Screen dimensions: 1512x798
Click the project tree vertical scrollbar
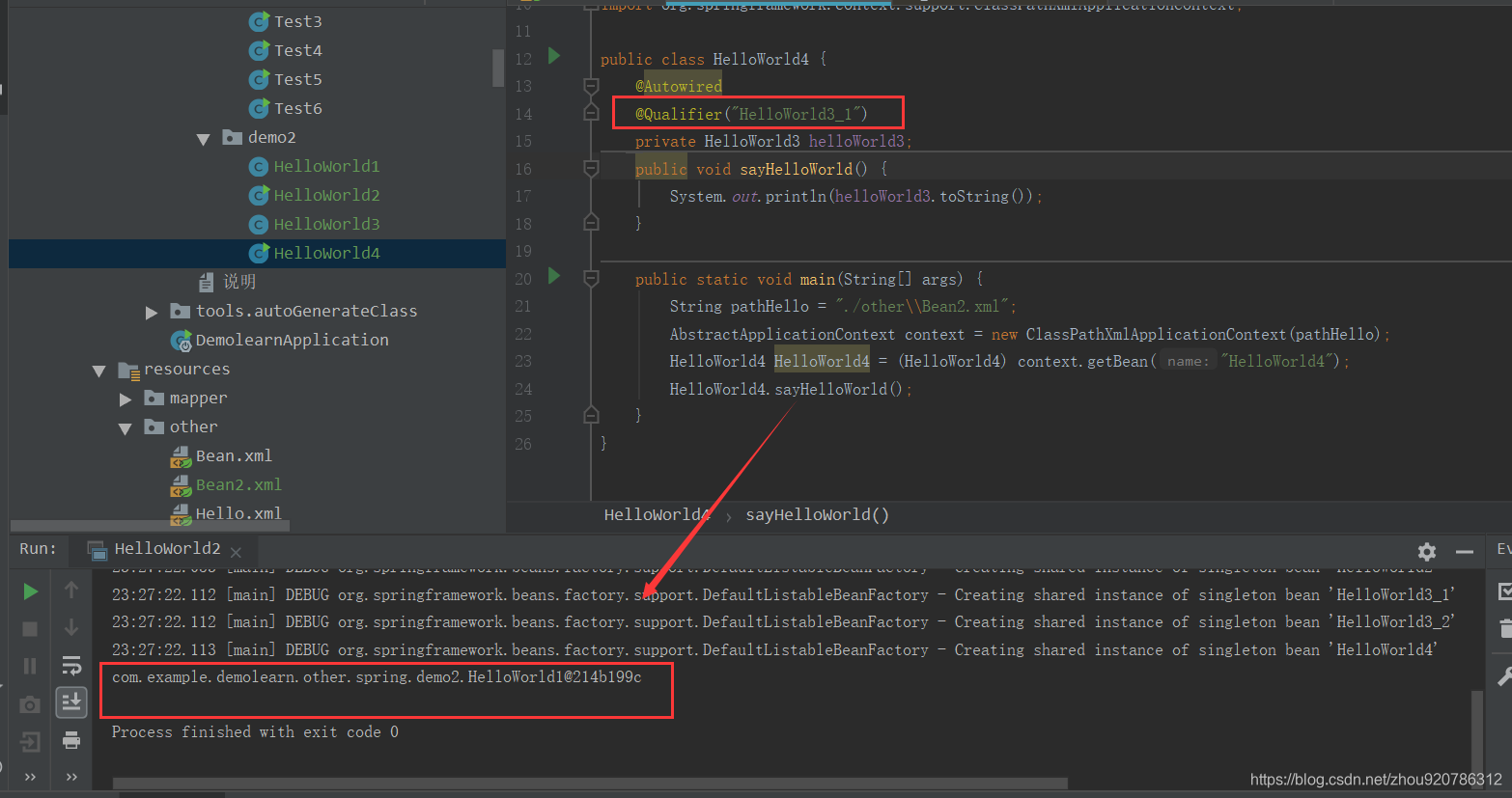click(x=498, y=68)
